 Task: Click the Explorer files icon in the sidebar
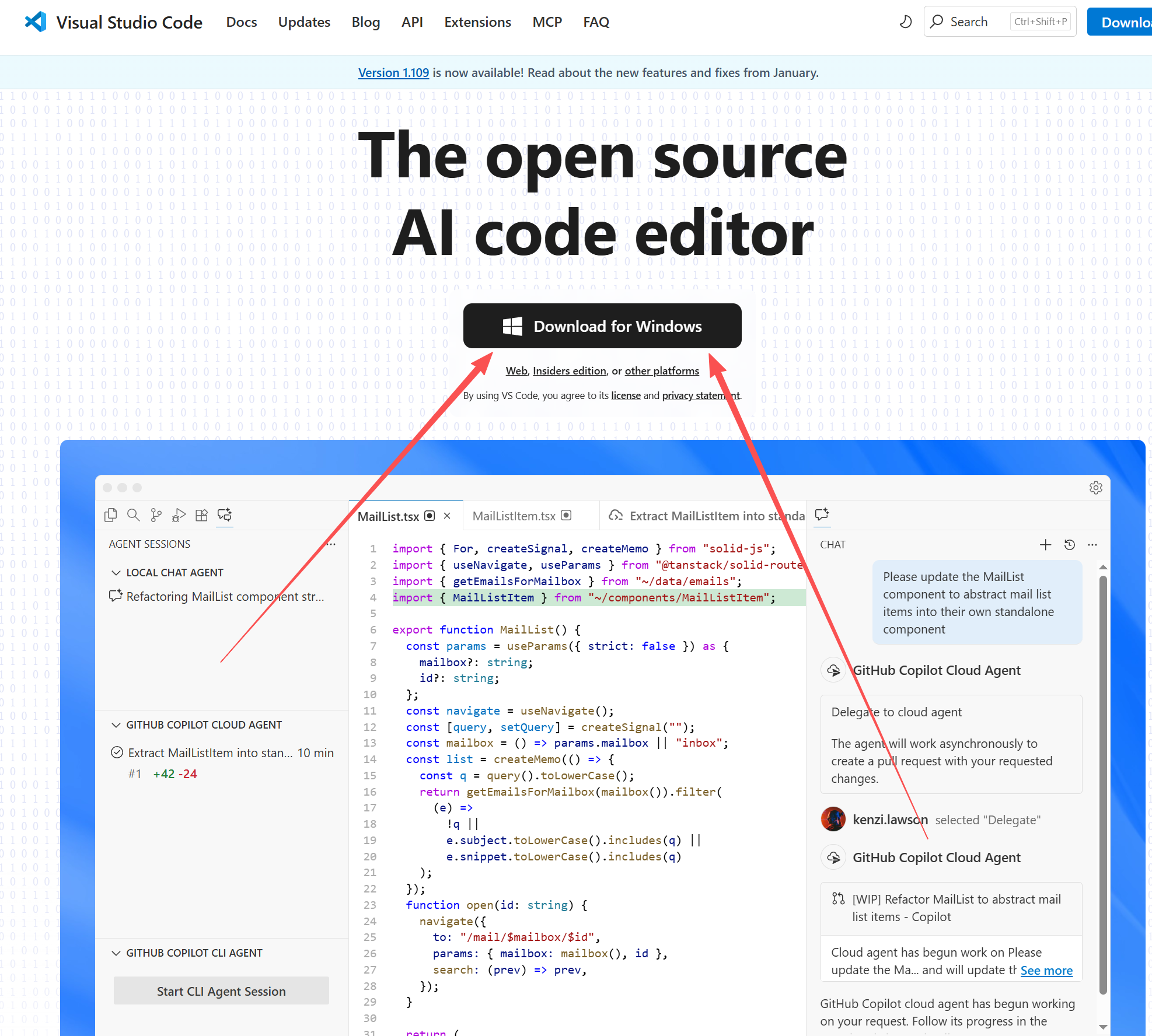[x=110, y=515]
